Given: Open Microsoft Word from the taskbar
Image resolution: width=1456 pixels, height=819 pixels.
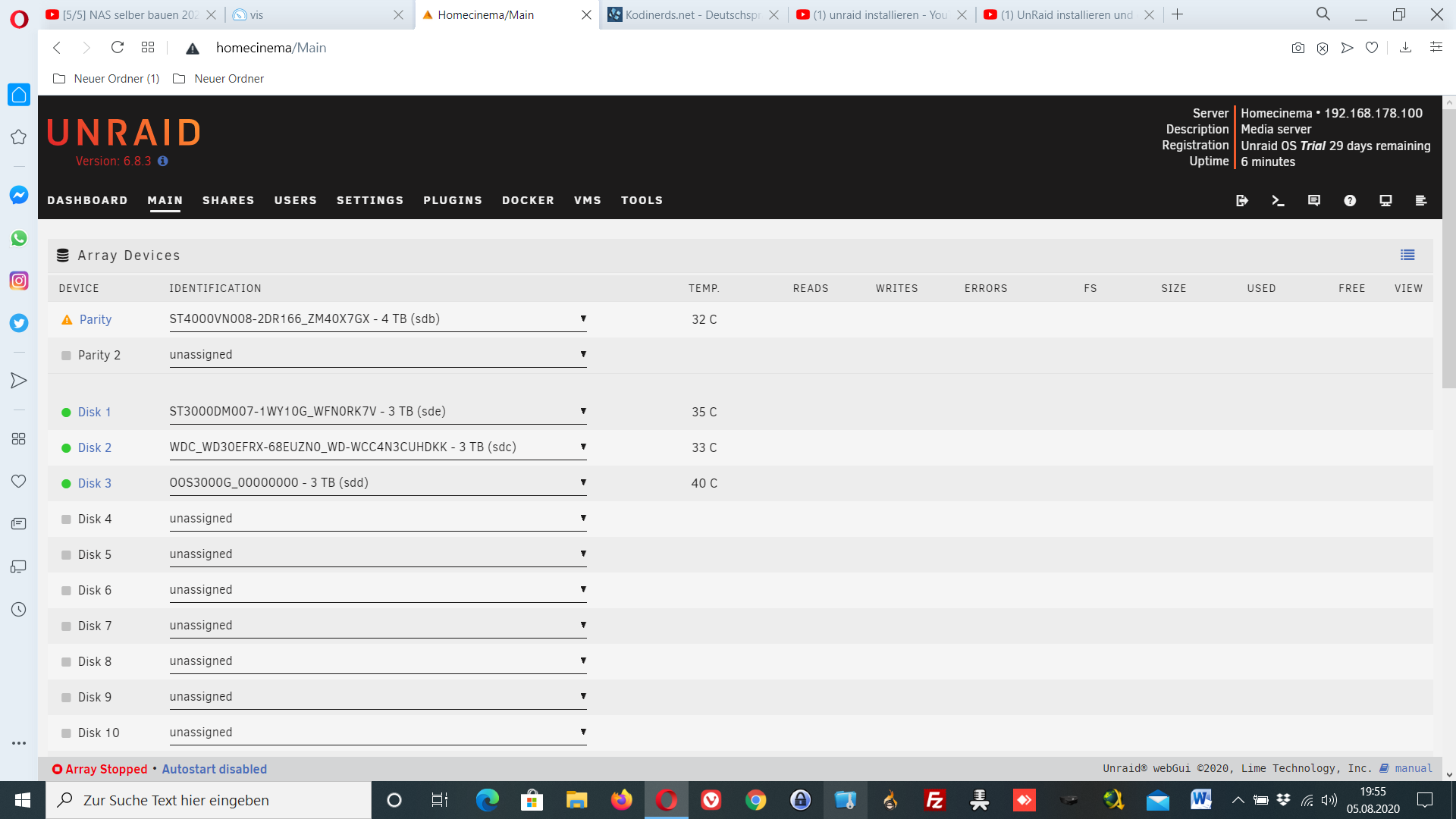Looking at the screenshot, I should pyautogui.click(x=1201, y=800).
